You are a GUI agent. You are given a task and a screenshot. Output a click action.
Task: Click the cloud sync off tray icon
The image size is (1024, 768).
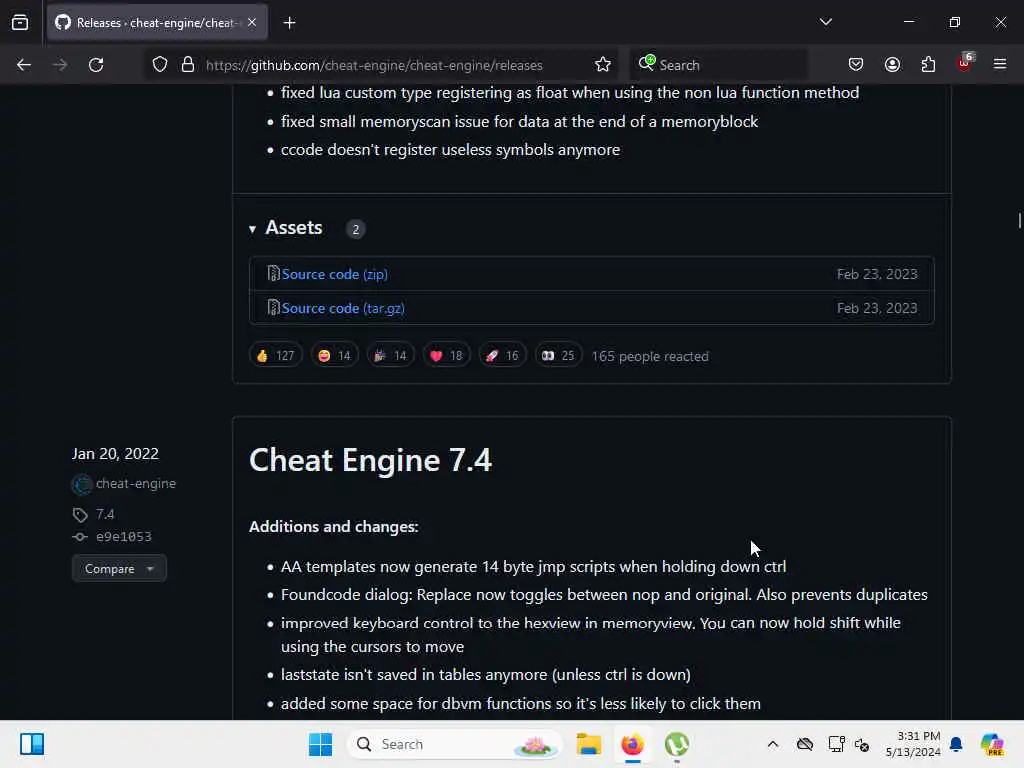coord(805,744)
